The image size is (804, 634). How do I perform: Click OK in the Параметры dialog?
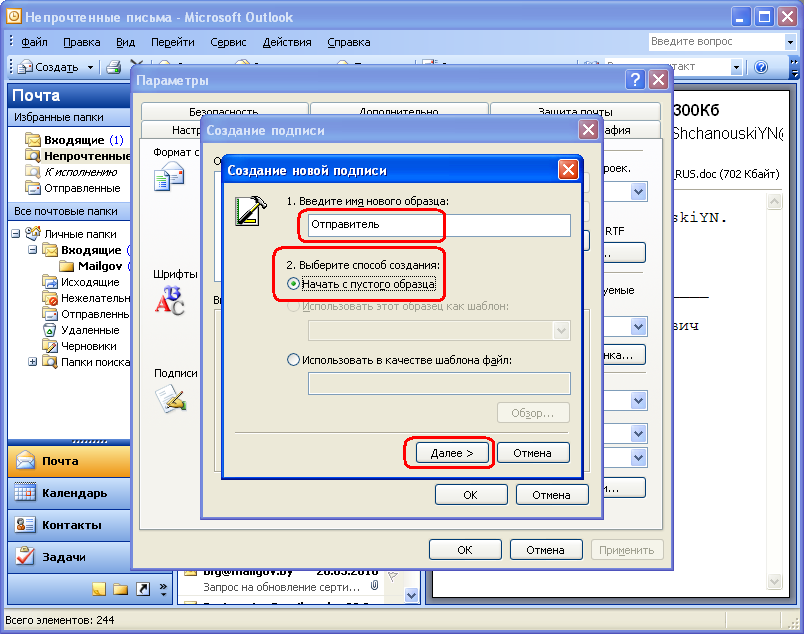point(465,550)
